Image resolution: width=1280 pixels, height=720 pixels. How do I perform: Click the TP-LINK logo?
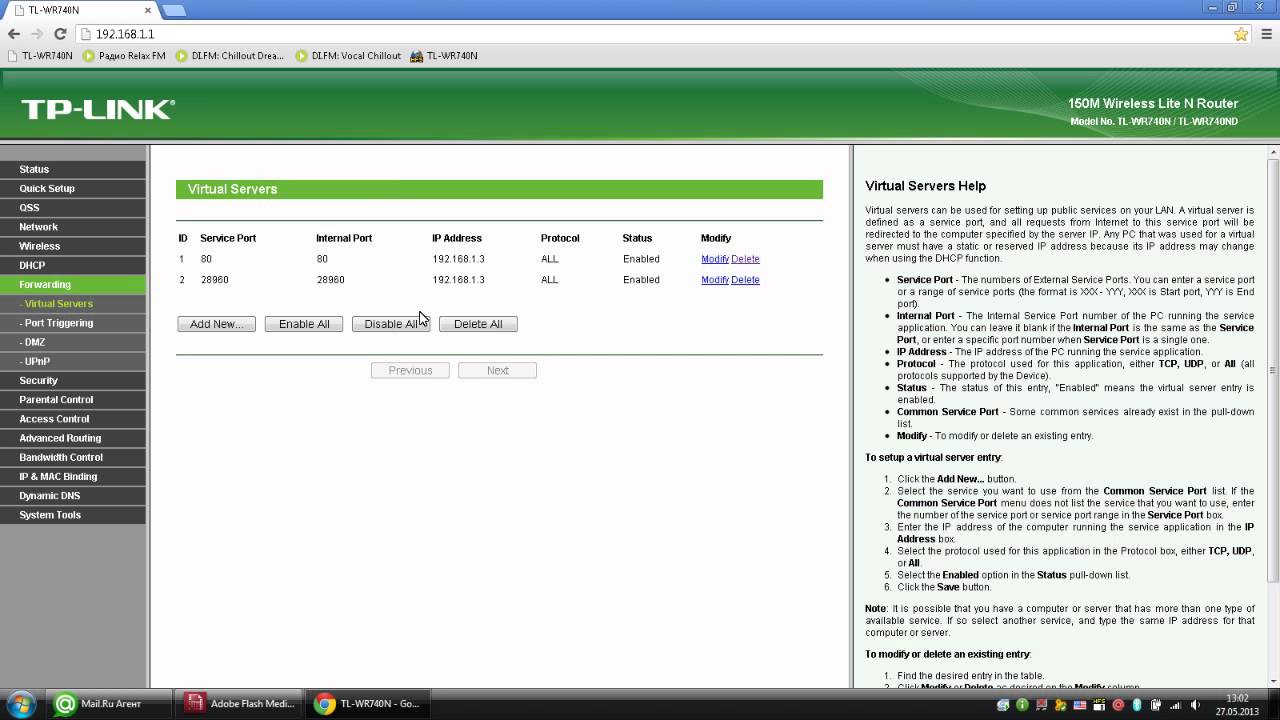[97, 109]
